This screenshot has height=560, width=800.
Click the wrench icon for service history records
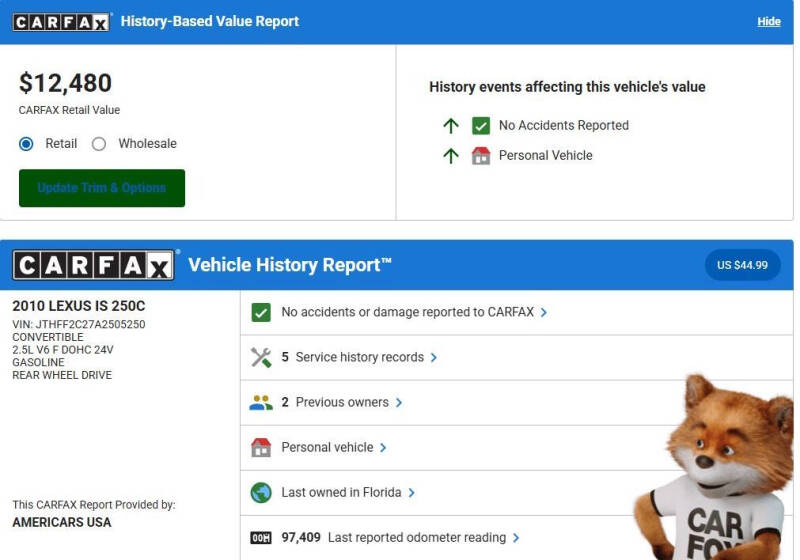coord(261,358)
